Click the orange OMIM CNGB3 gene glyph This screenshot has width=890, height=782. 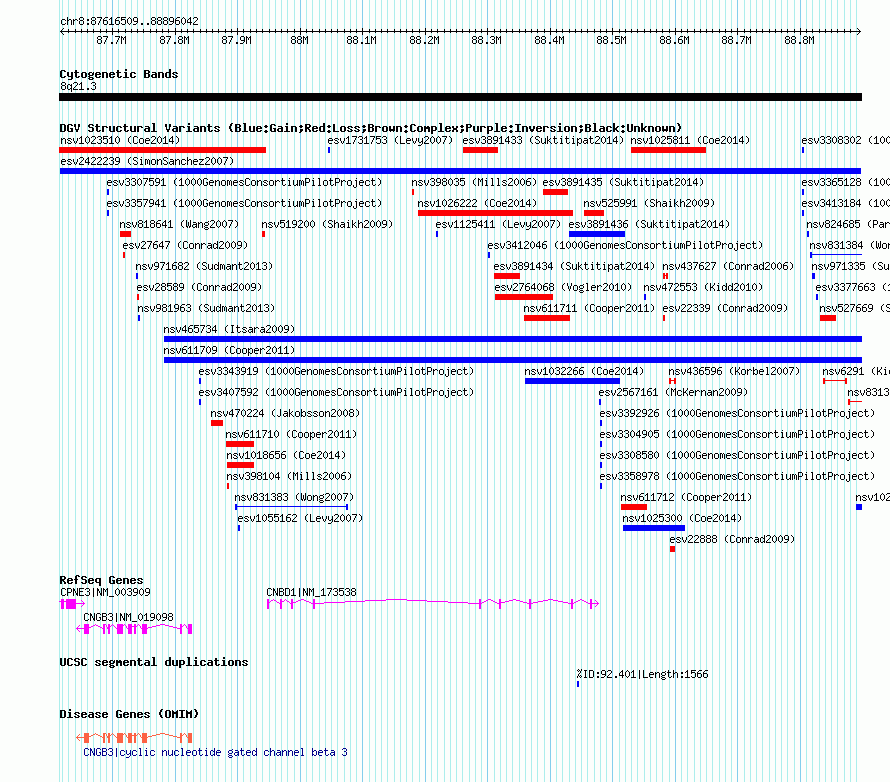134,738
